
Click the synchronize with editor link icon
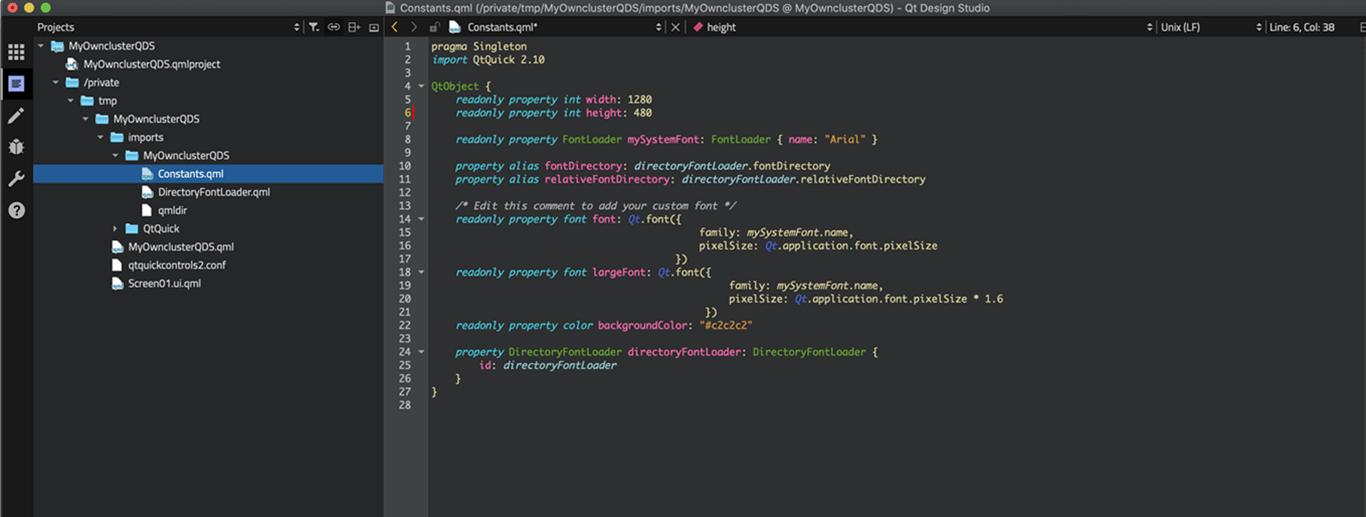(334, 27)
